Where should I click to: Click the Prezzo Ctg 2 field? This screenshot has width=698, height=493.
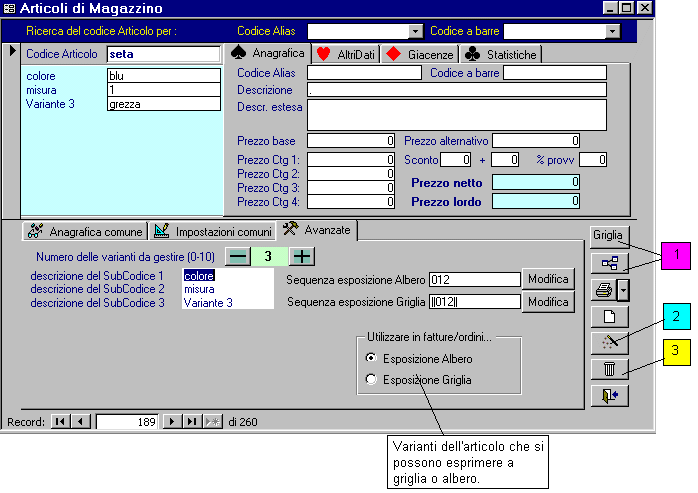(351, 174)
